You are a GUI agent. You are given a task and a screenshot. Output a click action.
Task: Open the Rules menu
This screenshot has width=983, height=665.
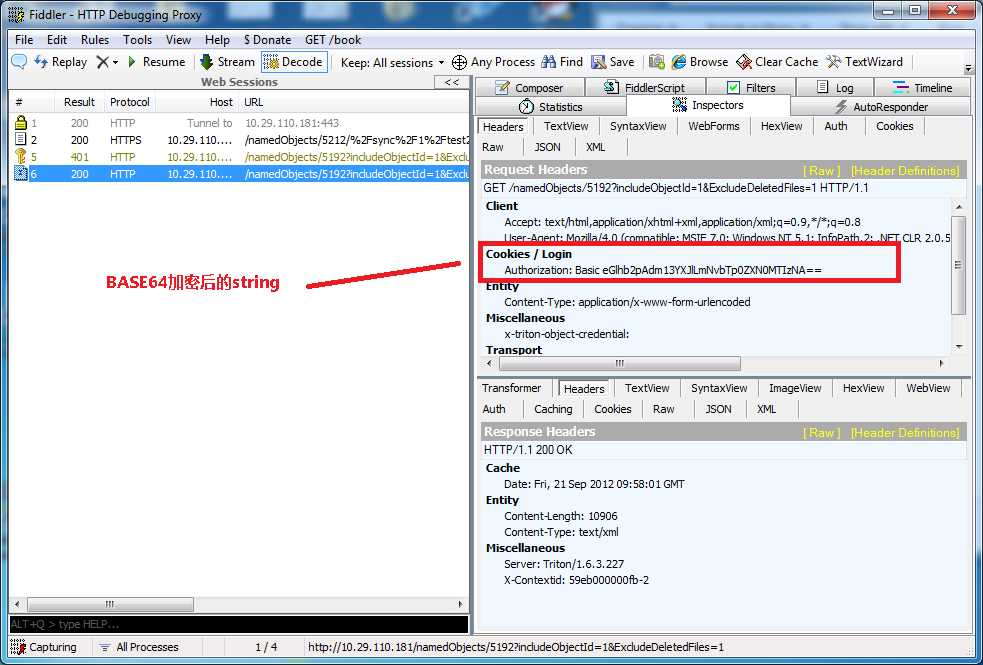95,39
